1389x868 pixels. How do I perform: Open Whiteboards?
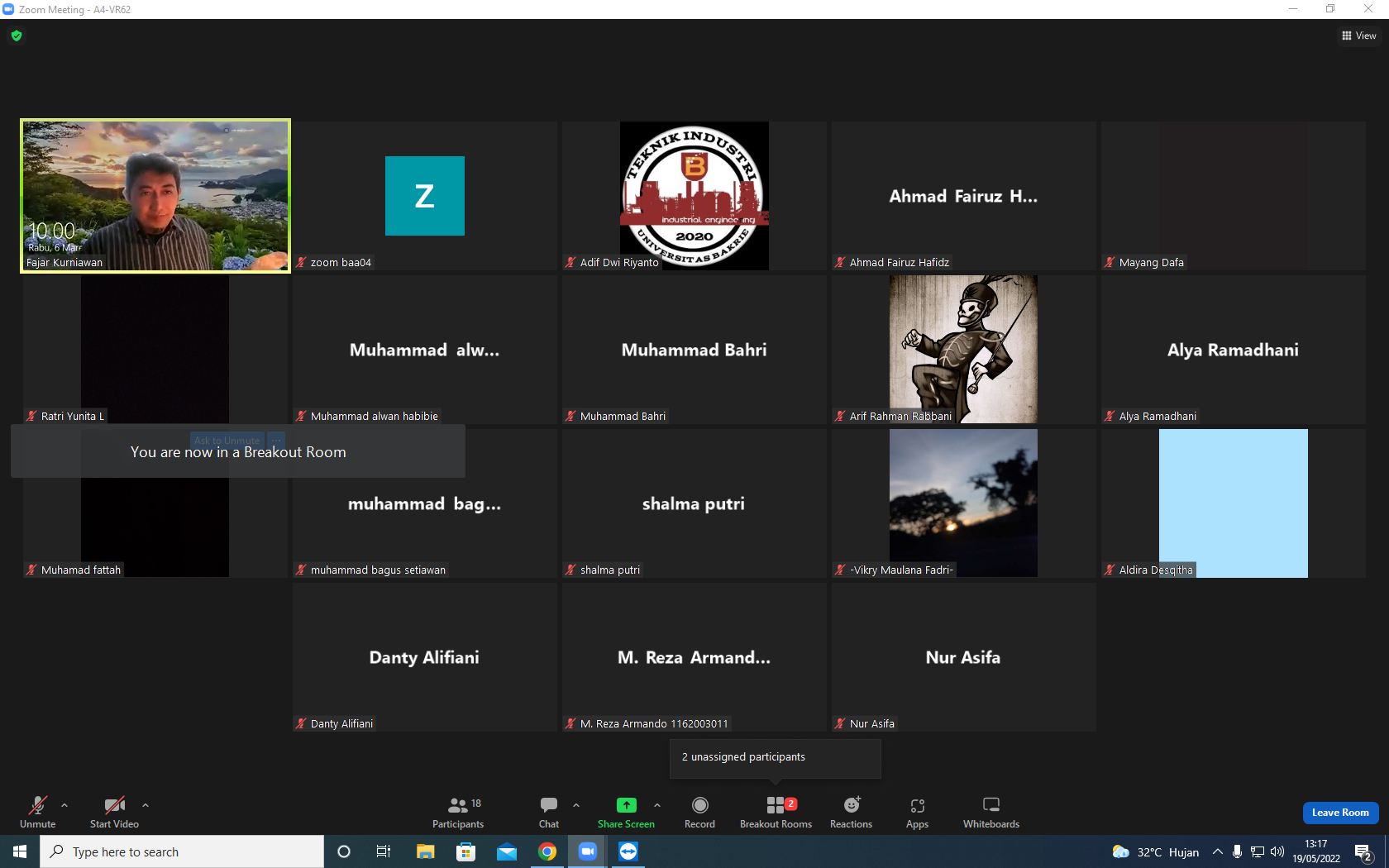coord(991,813)
